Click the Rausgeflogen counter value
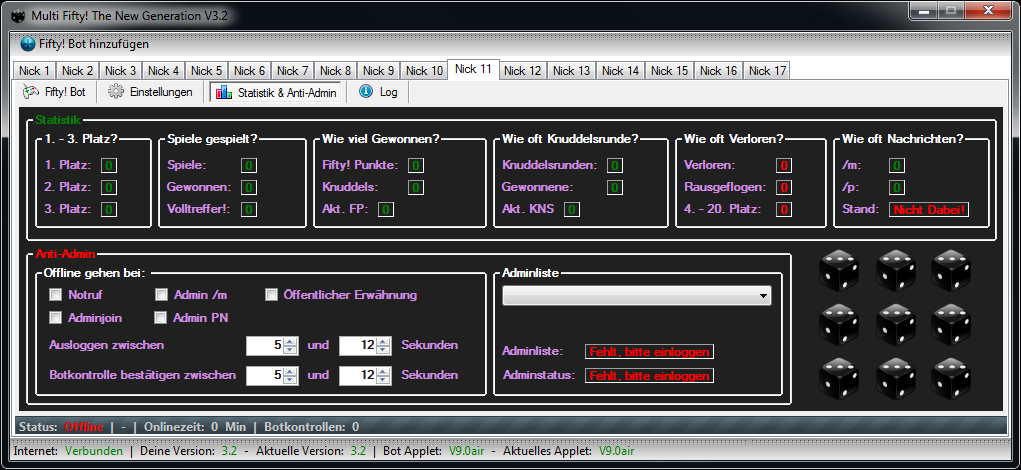The height and width of the screenshot is (470, 1021). tap(784, 187)
